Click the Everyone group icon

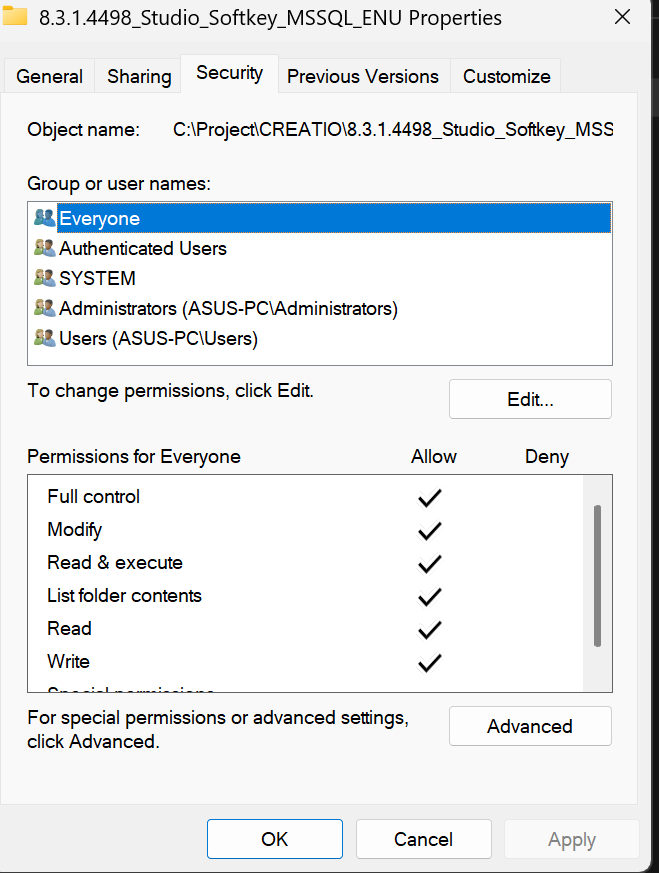point(44,218)
